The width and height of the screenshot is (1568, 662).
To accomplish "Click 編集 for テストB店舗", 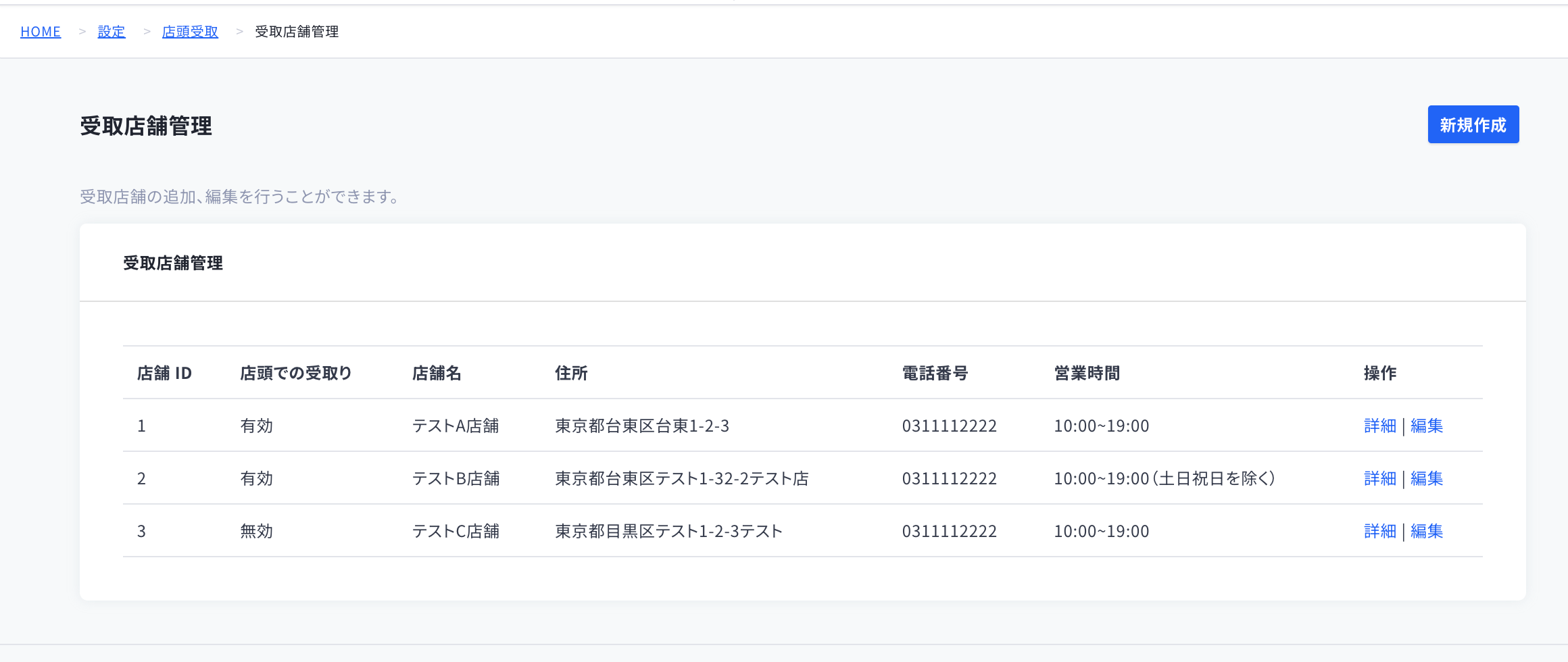I will coord(1427,478).
